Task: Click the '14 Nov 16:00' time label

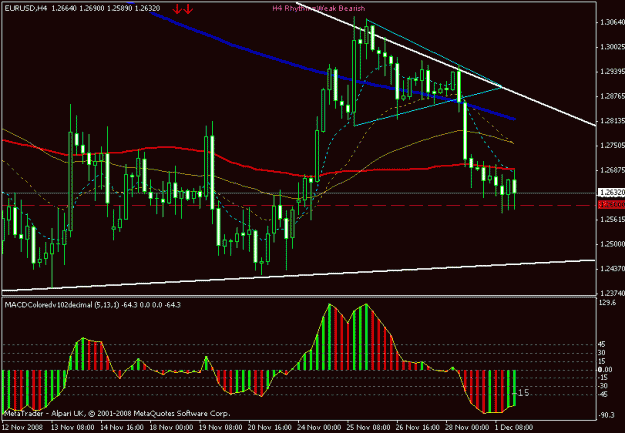Action: (121, 427)
